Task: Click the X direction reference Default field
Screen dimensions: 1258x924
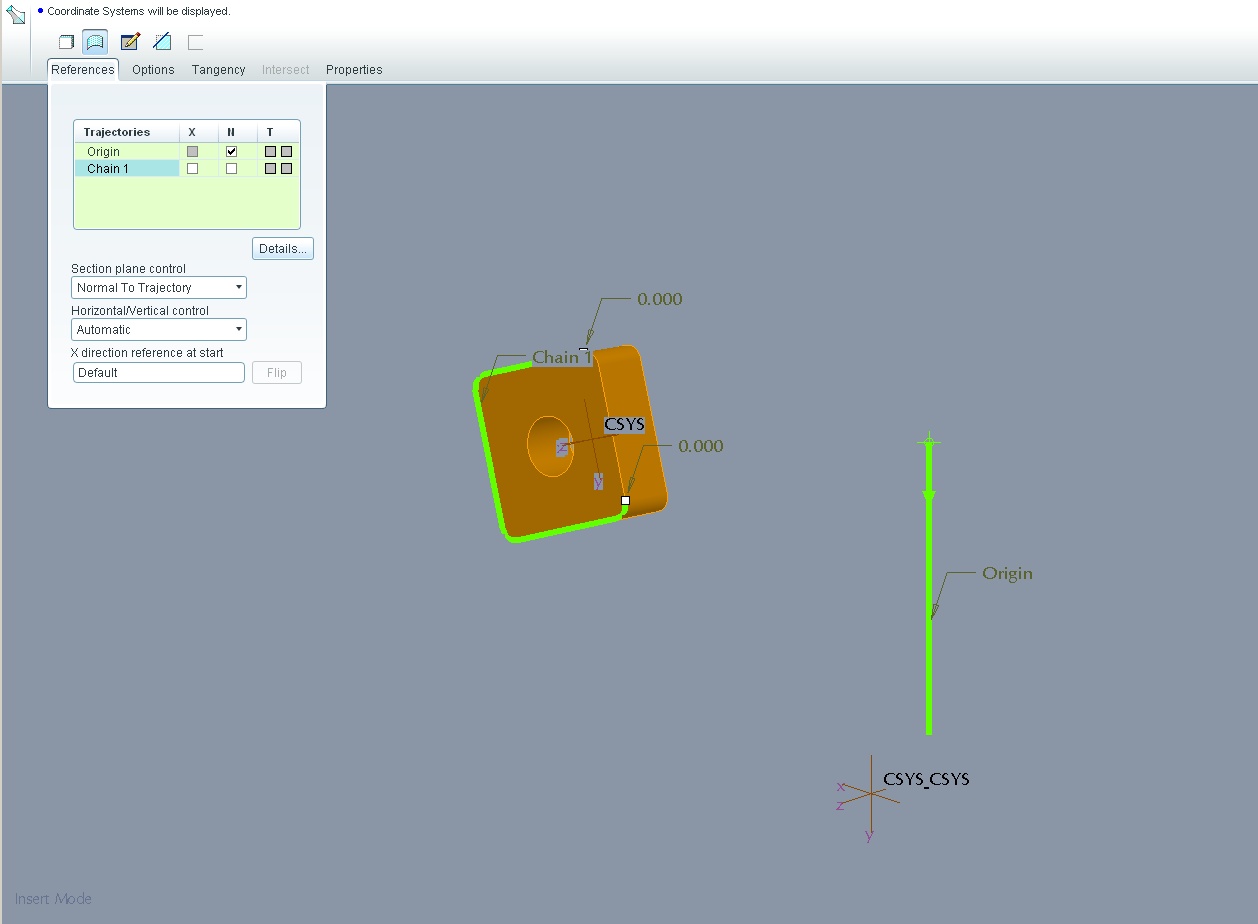Action: (x=158, y=372)
